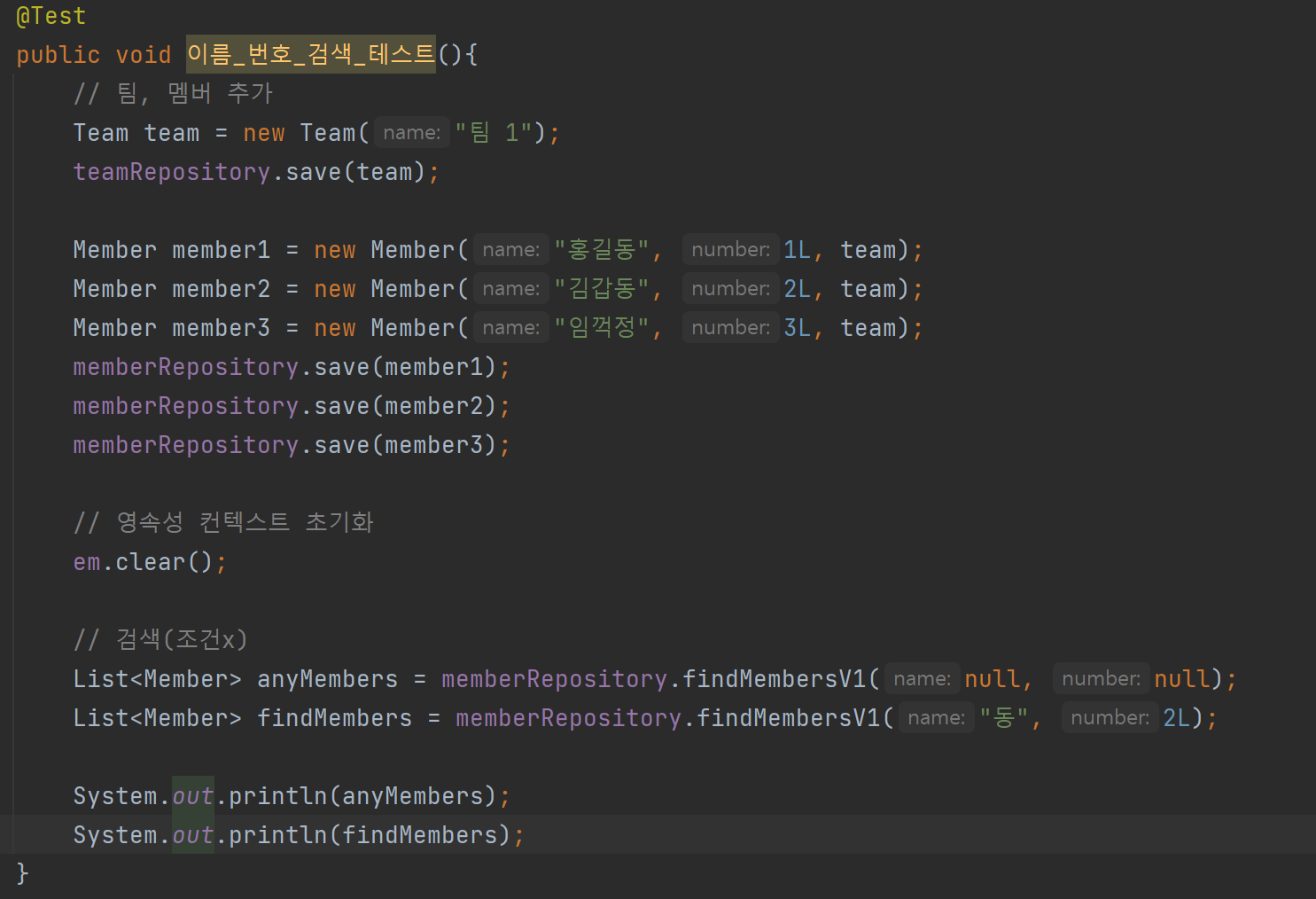The height and width of the screenshot is (899, 1316).
Task: Click the em.clear() statement
Action: (x=150, y=562)
